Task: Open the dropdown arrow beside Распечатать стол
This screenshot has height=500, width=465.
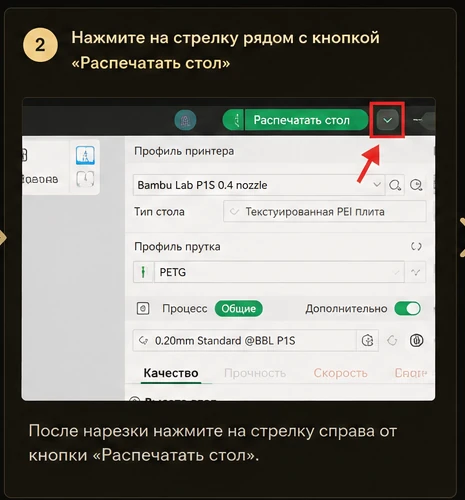Action: (x=387, y=120)
